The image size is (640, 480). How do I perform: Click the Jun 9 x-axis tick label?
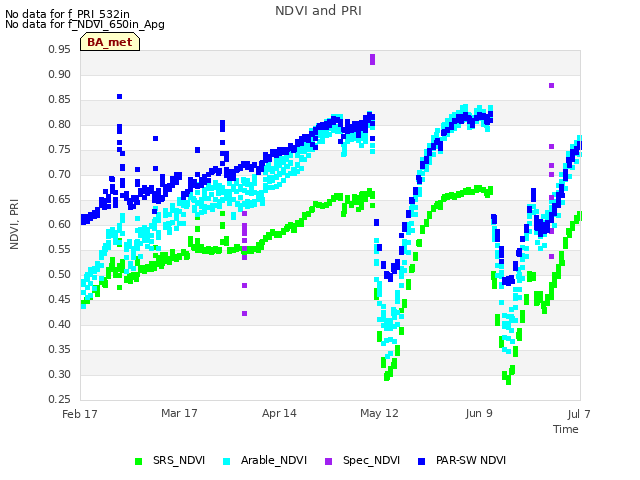coord(479,413)
